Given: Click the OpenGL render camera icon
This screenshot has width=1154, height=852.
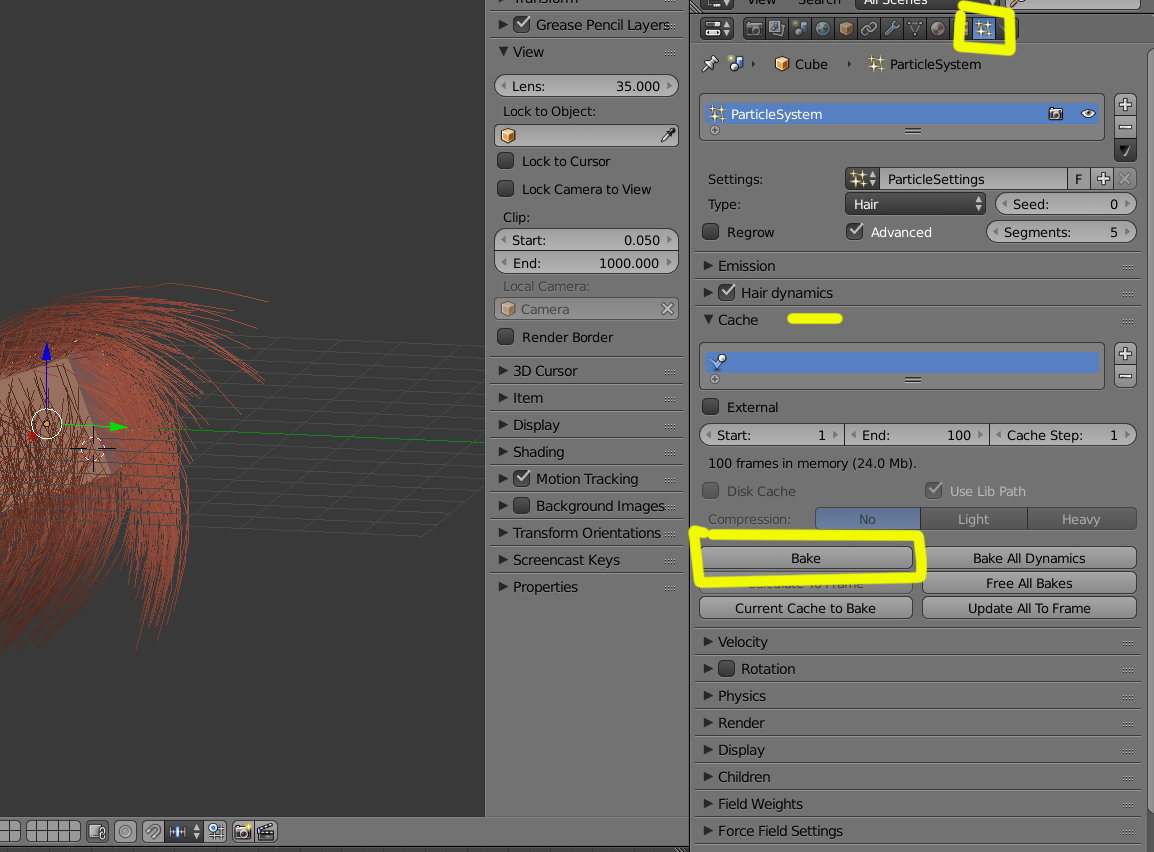Looking at the screenshot, I should (242, 831).
